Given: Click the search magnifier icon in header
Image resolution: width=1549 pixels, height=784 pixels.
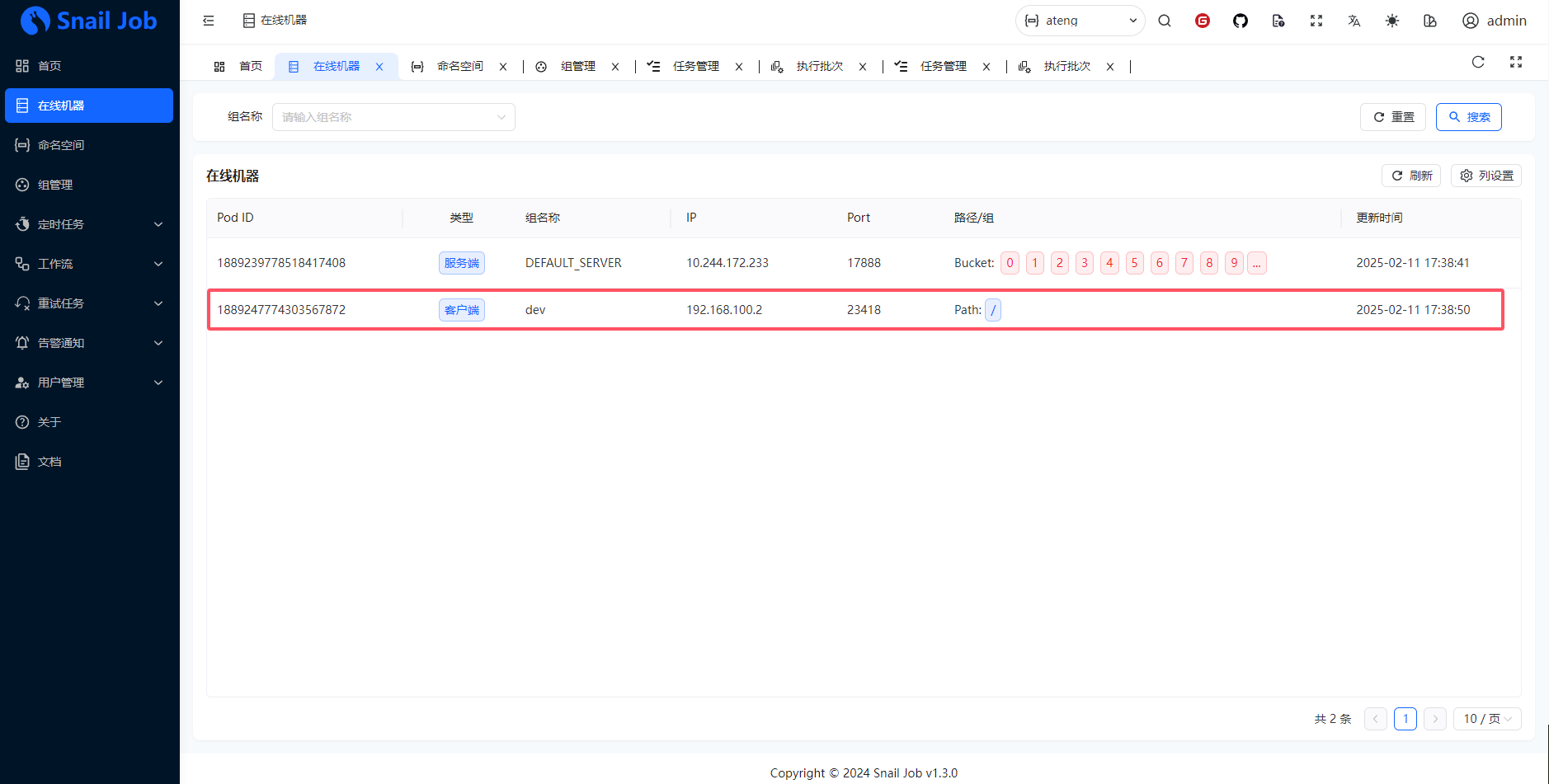Looking at the screenshot, I should 1164,21.
